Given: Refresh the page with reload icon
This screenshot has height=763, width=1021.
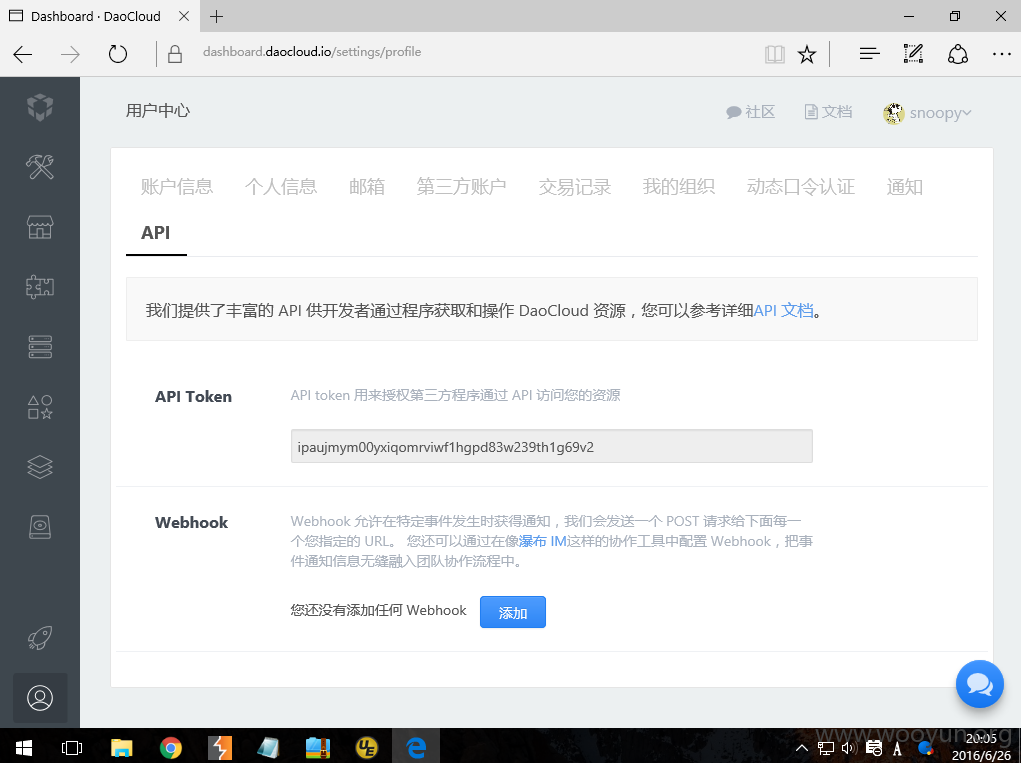Looking at the screenshot, I should coord(118,53).
